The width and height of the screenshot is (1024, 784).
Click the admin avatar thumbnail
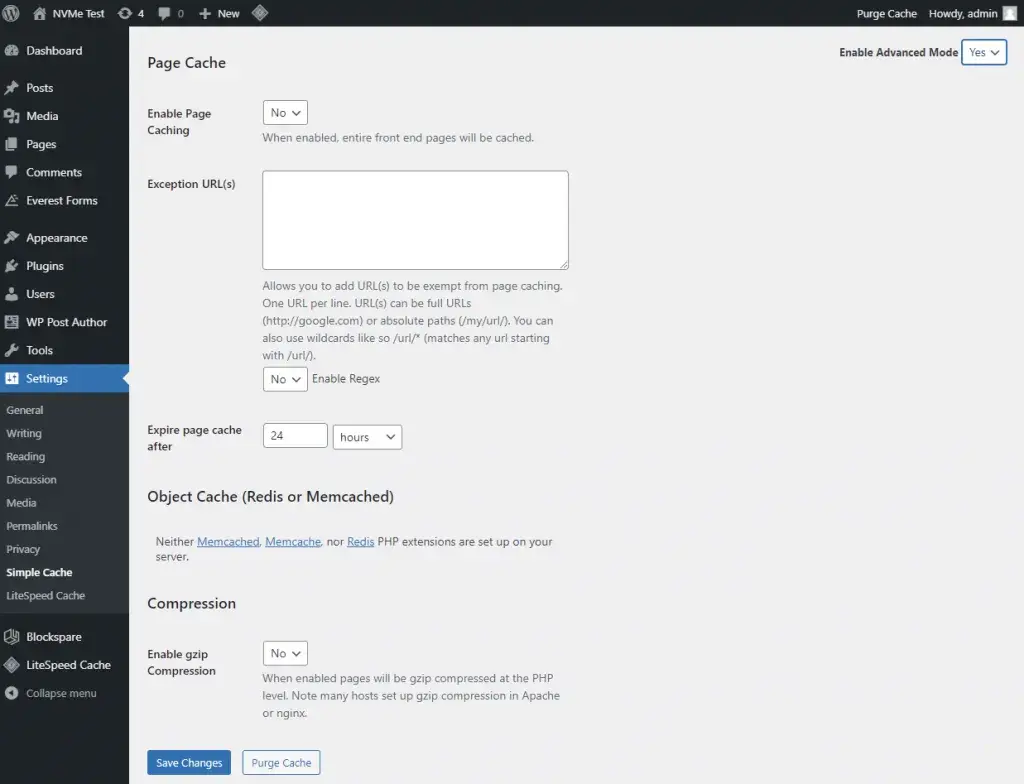pos(1010,13)
